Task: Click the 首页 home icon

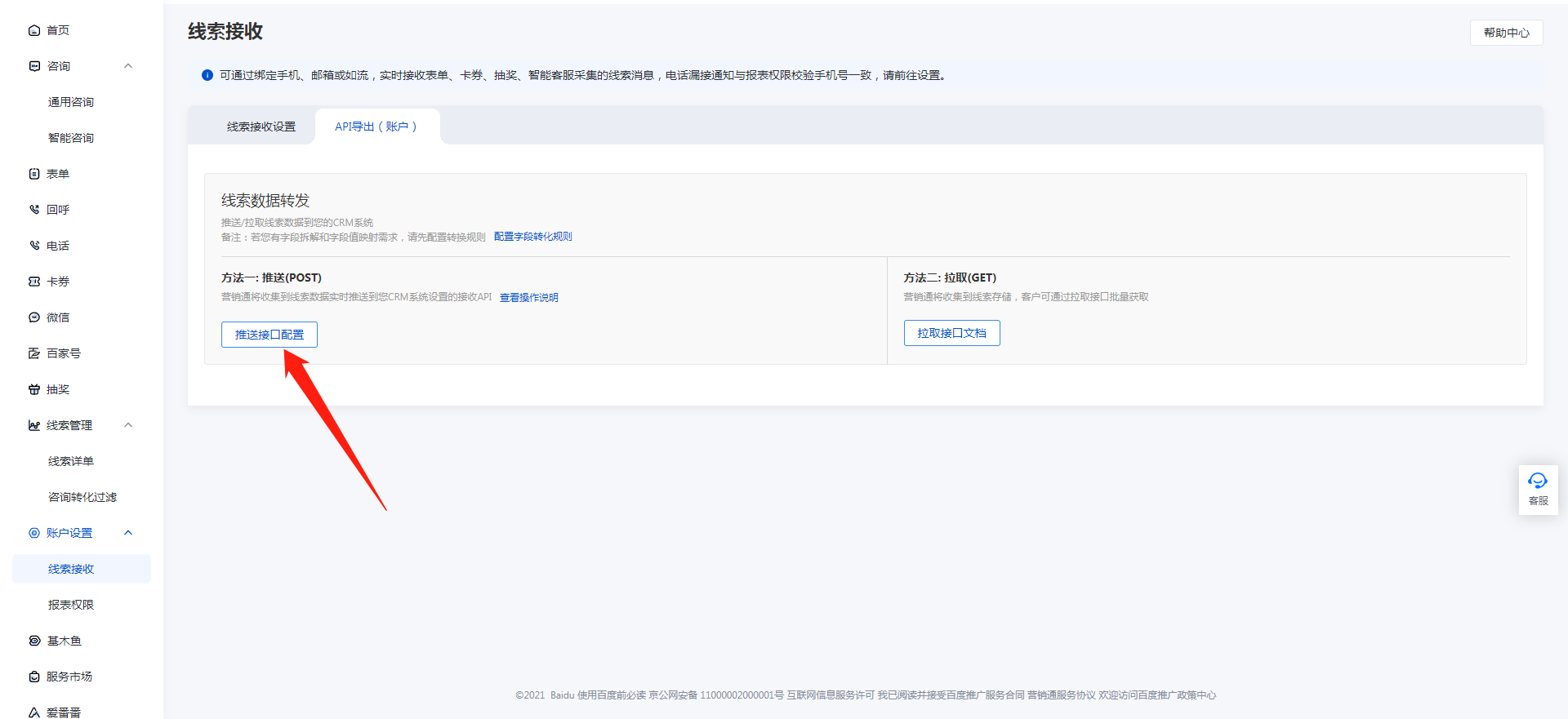Action: point(34,31)
